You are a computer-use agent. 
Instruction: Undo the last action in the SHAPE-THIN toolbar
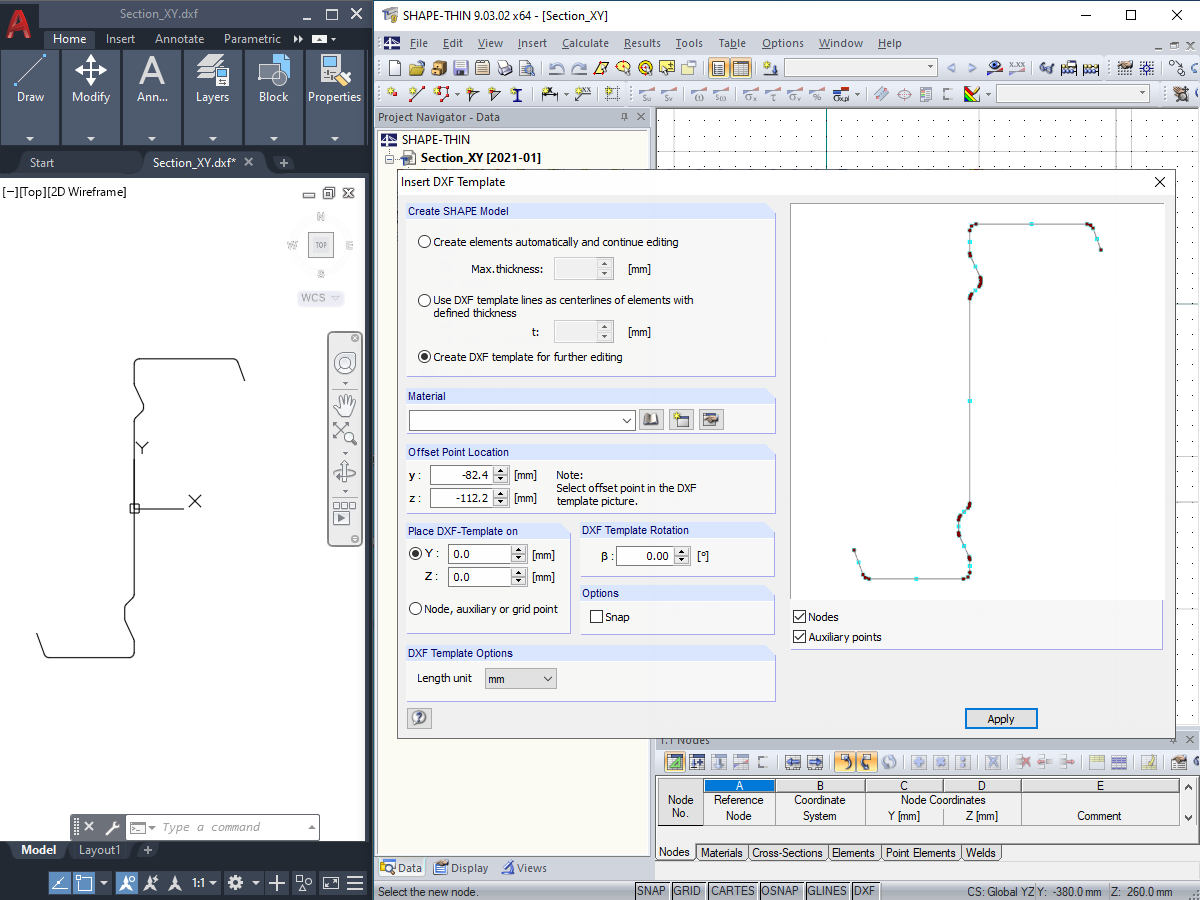coord(558,68)
